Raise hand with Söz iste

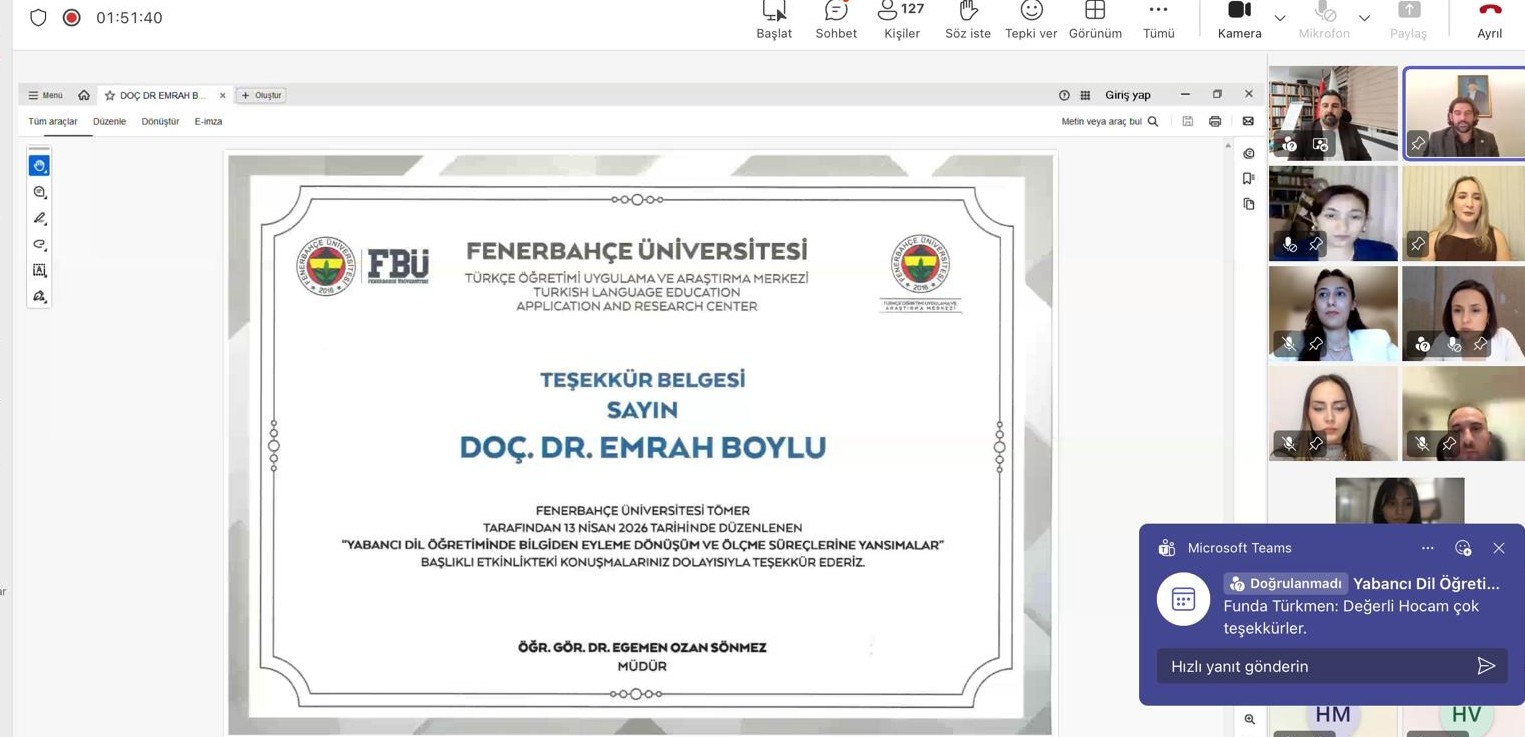pos(967,19)
